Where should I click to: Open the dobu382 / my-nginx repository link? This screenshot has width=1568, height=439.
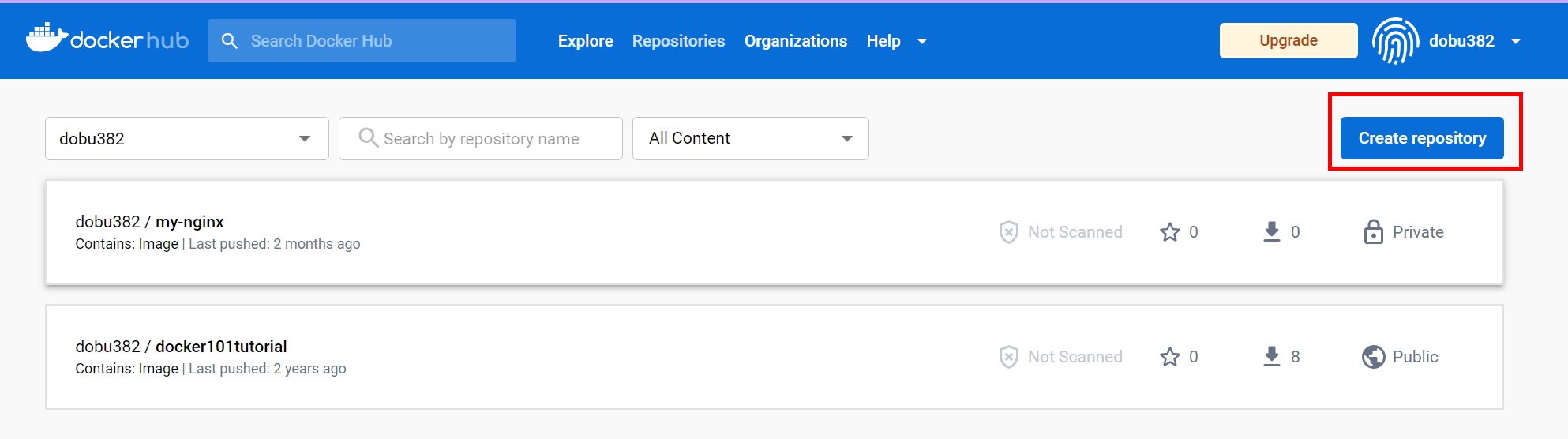point(150,222)
